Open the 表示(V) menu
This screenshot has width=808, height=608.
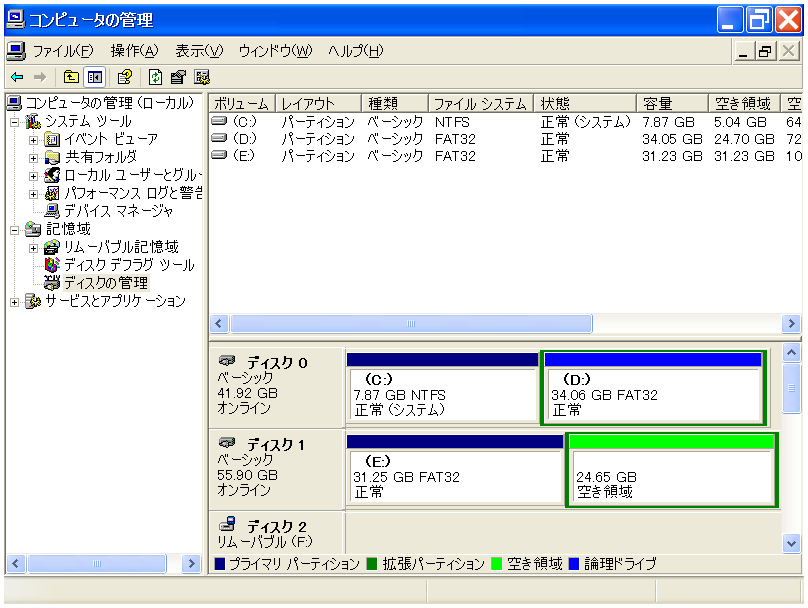coord(199,51)
